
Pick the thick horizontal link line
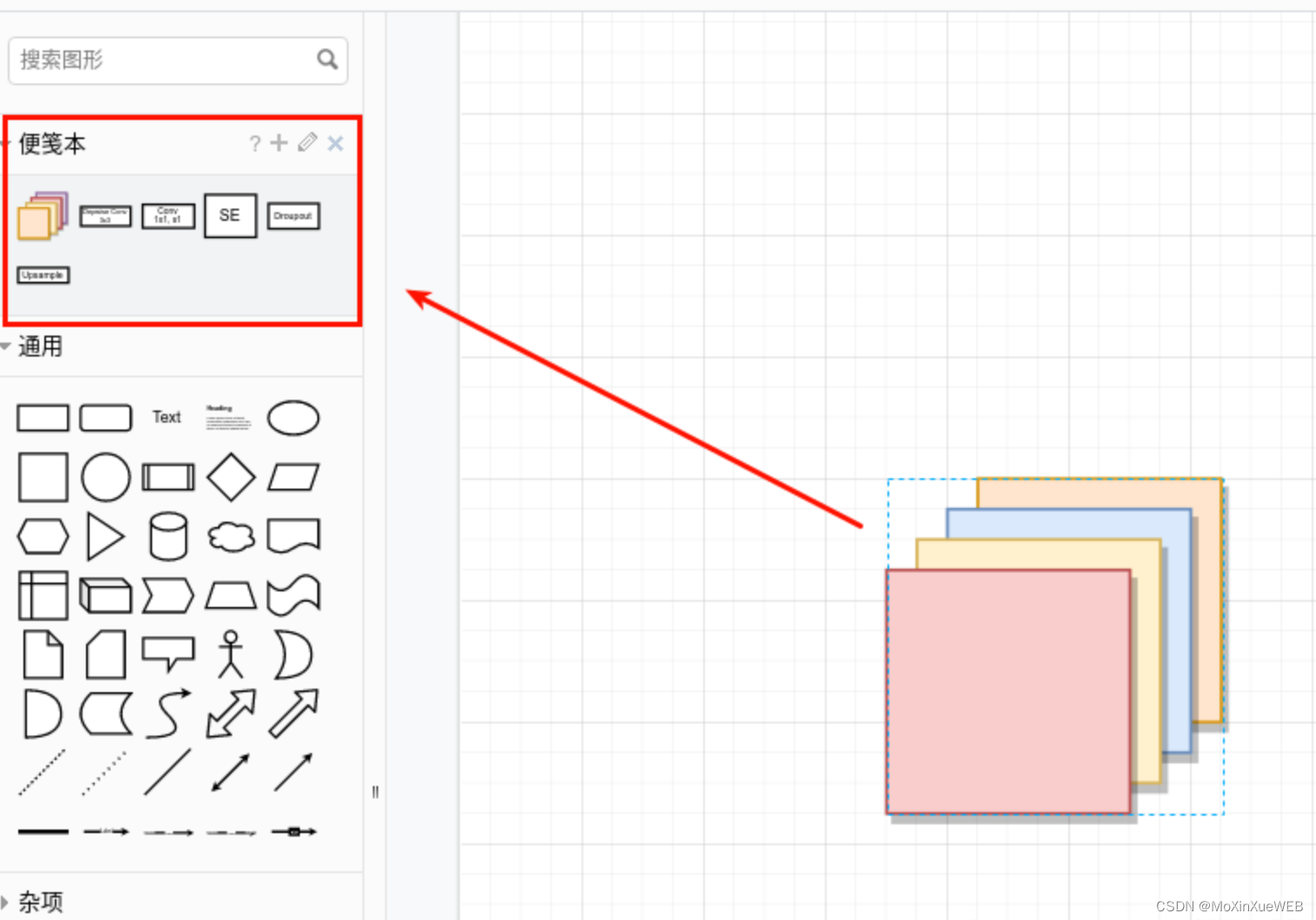[43, 832]
